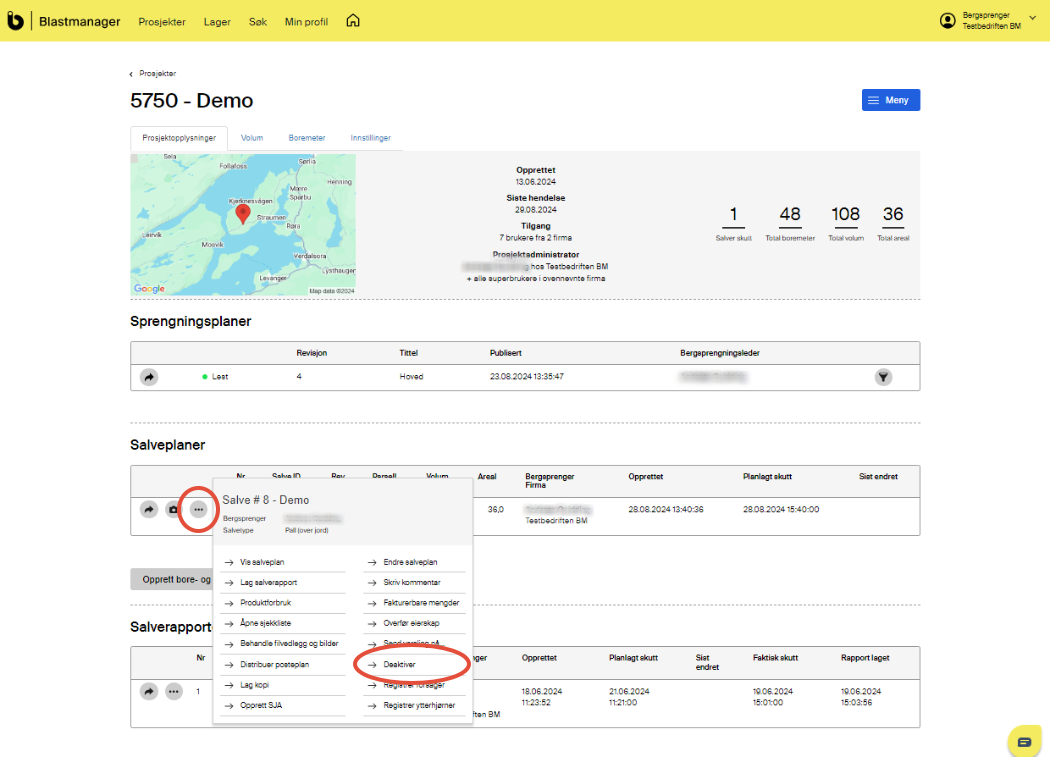This screenshot has width=1050, height=757.
Task: Open three-dot menu in Salverapporter row
Action: [x=174, y=691]
